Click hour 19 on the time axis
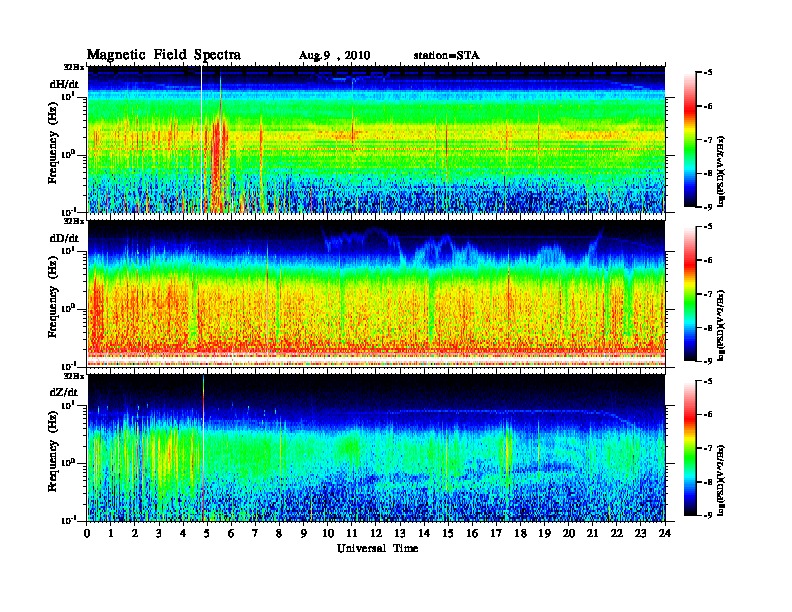The width and height of the screenshot is (792, 612). point(545,533)
